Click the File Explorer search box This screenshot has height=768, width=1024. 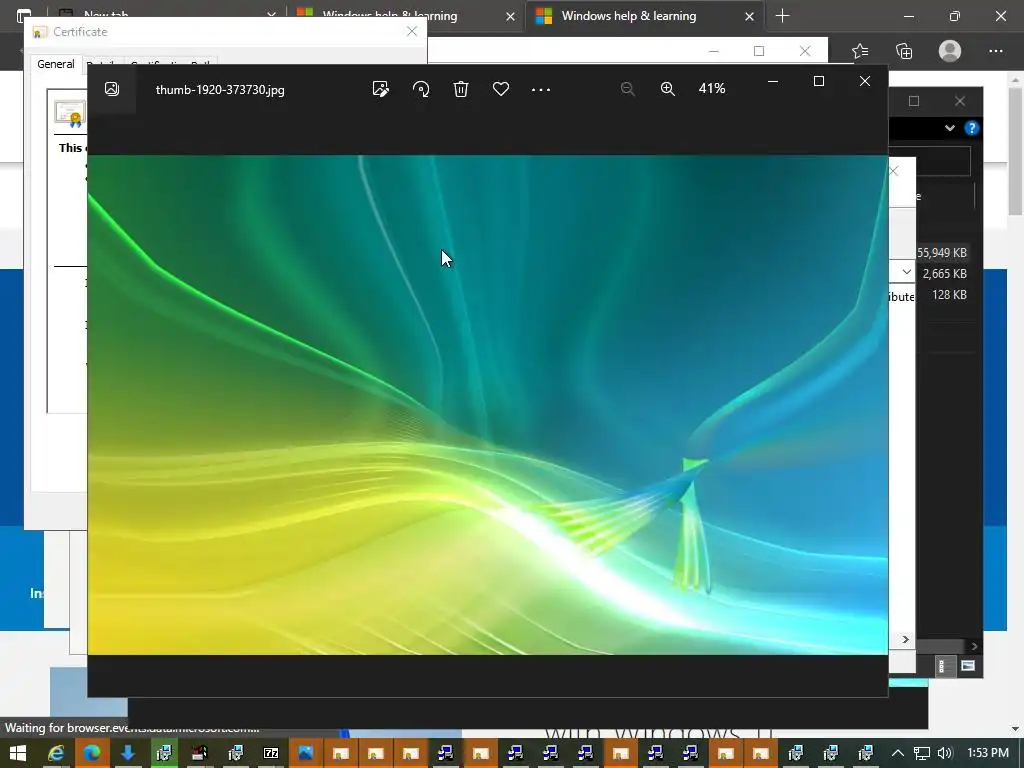943,160
